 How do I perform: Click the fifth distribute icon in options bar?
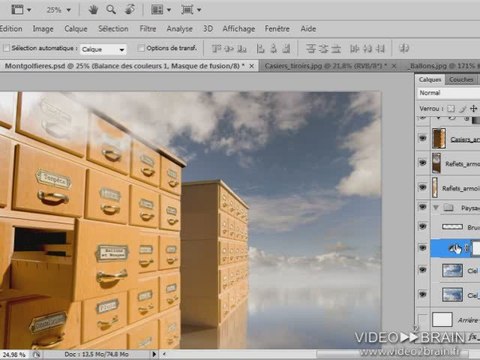[367, 49]
